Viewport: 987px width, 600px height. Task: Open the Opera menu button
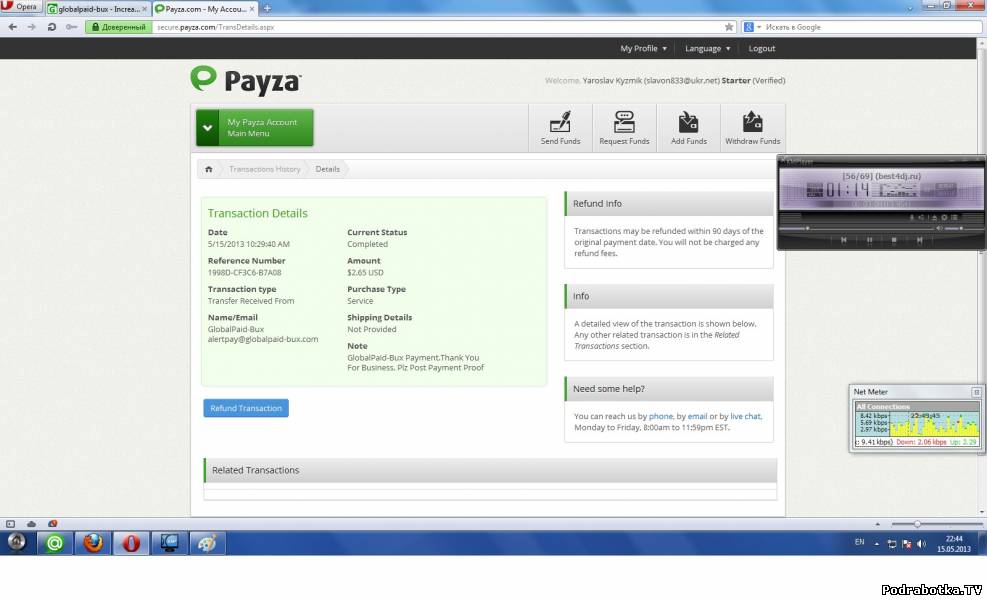click(x=21, y=7)
